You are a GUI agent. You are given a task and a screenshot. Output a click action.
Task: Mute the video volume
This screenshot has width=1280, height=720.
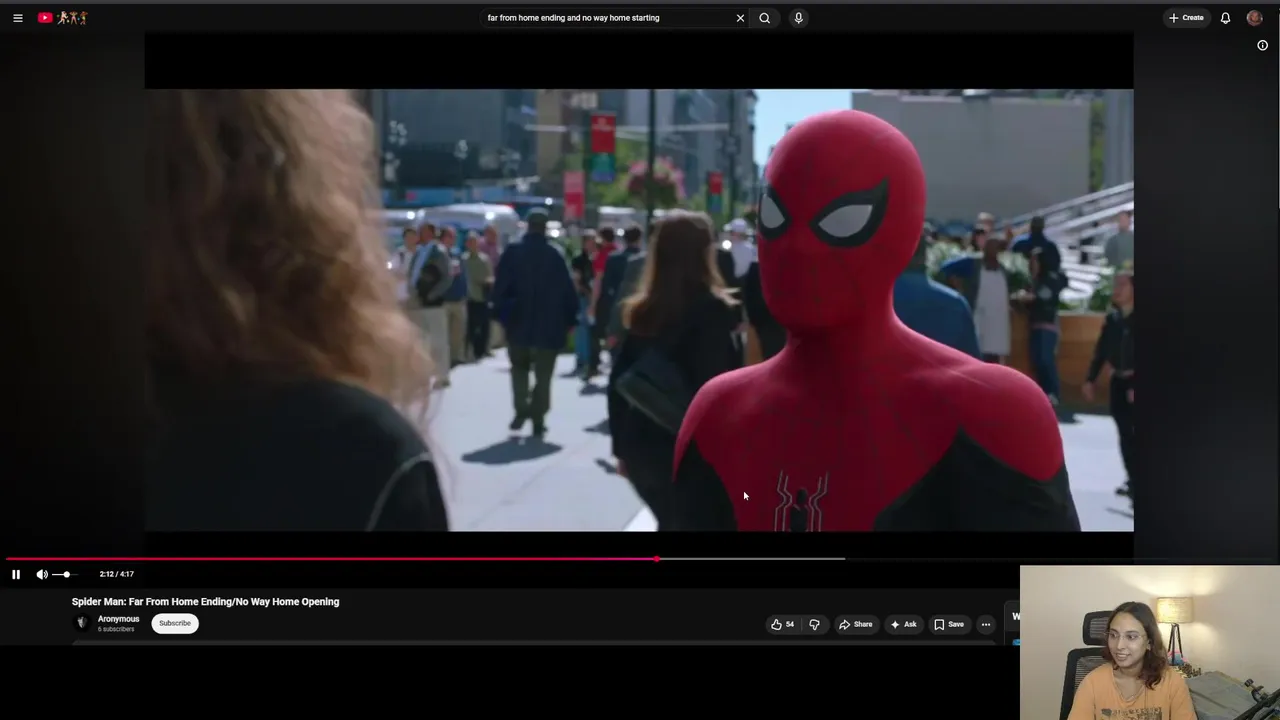42,574
